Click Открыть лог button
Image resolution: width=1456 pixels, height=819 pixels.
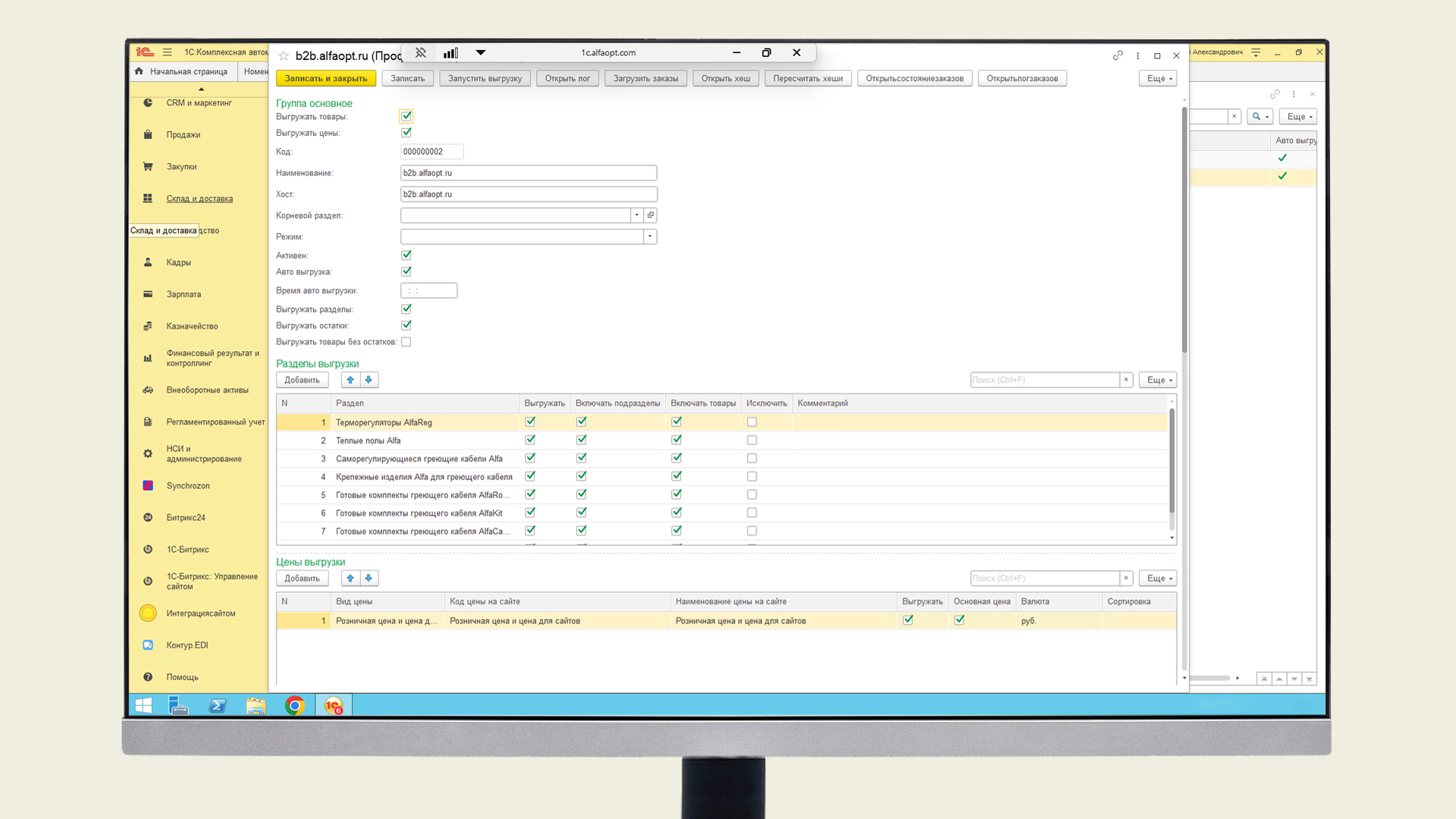click(x=567, y=78)
